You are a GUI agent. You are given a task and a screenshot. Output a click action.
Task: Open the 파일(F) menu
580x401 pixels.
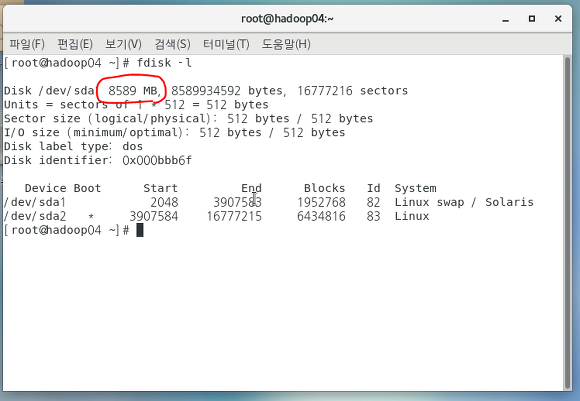tap(27, 44)
